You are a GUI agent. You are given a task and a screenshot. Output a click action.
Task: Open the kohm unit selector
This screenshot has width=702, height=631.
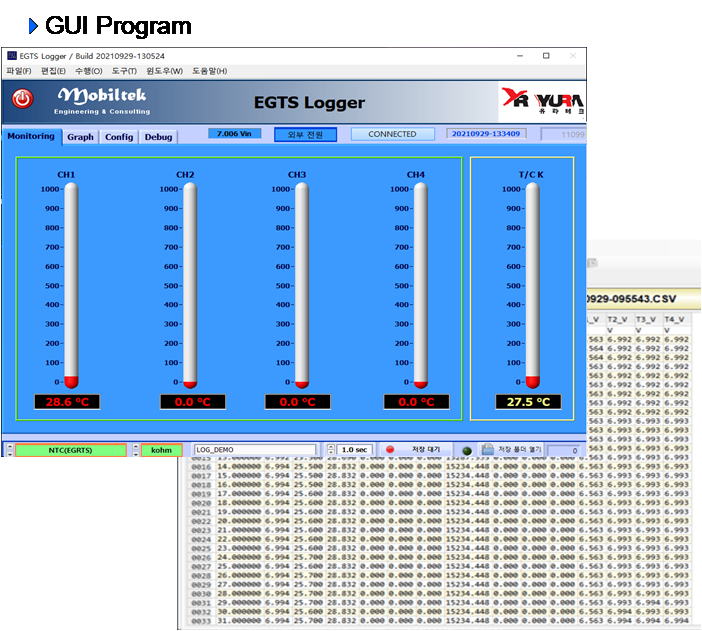pyautogui.click(x=162, y=450)
